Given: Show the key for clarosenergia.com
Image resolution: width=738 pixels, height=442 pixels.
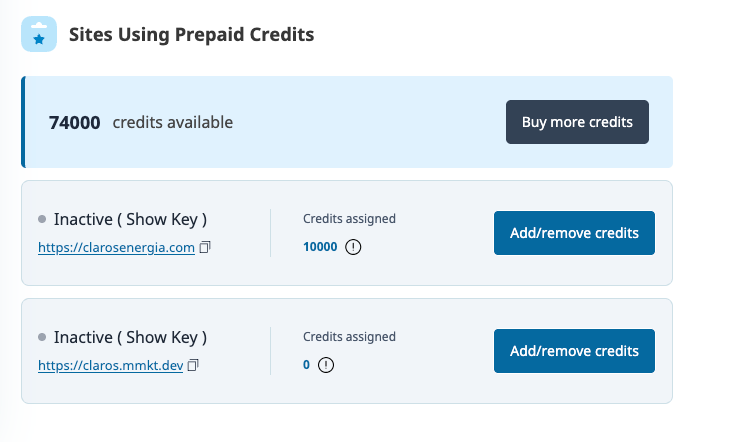Looking at the screenshot, I should (165, 219).
